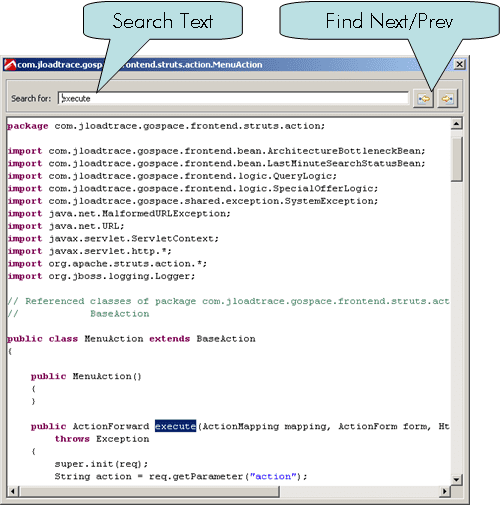
Task: Click horizontal scrollbar left arrow
Action: [13, 491]
